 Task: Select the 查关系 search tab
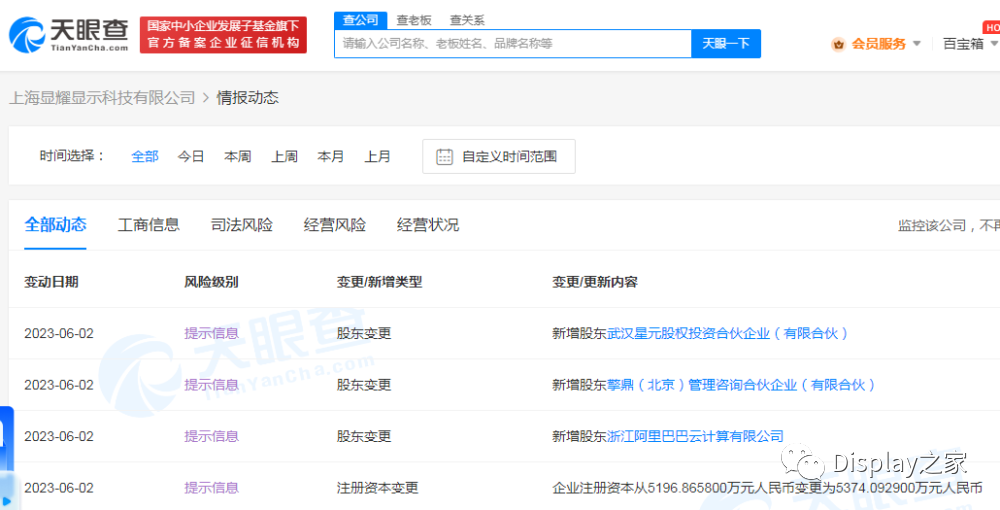(x=467, y=20)
